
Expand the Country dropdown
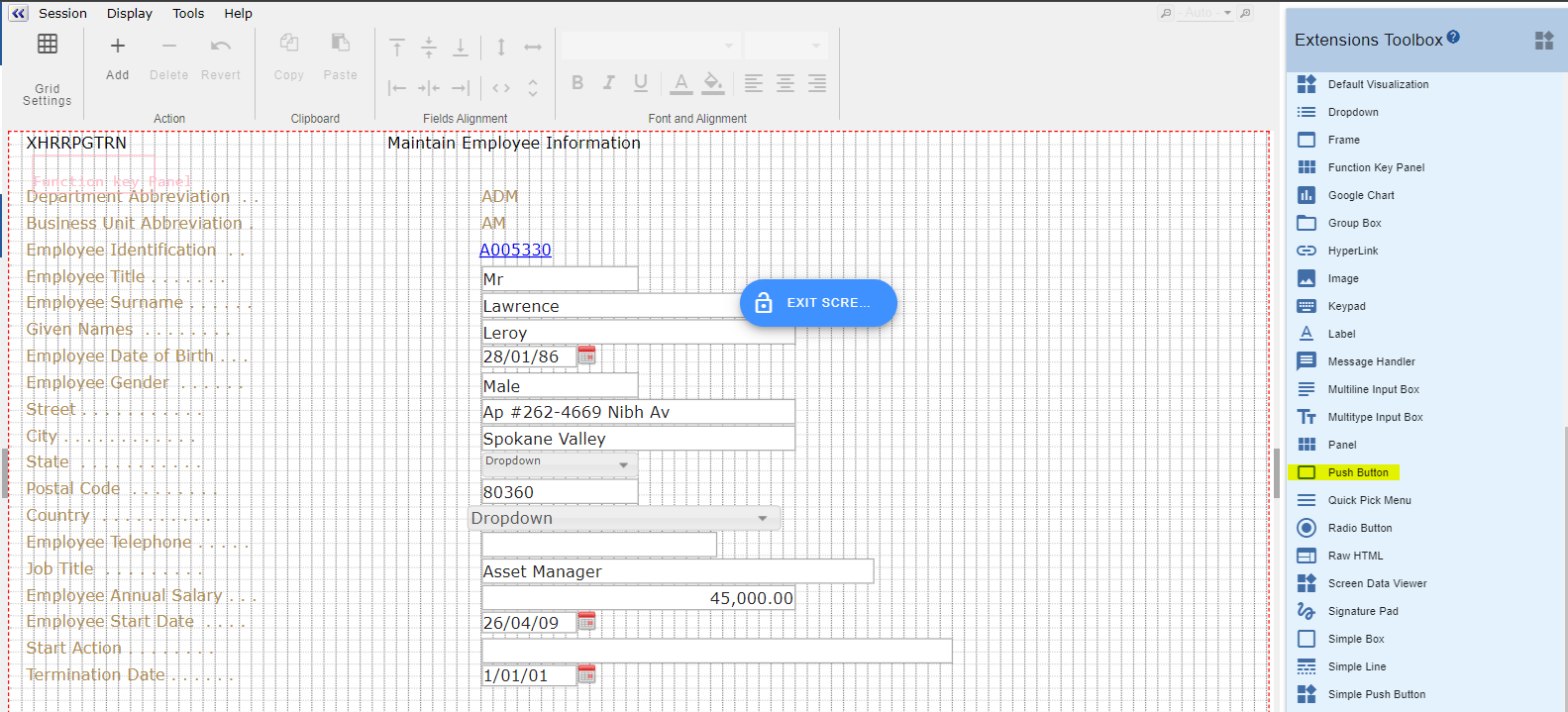(x=762, y=518)
